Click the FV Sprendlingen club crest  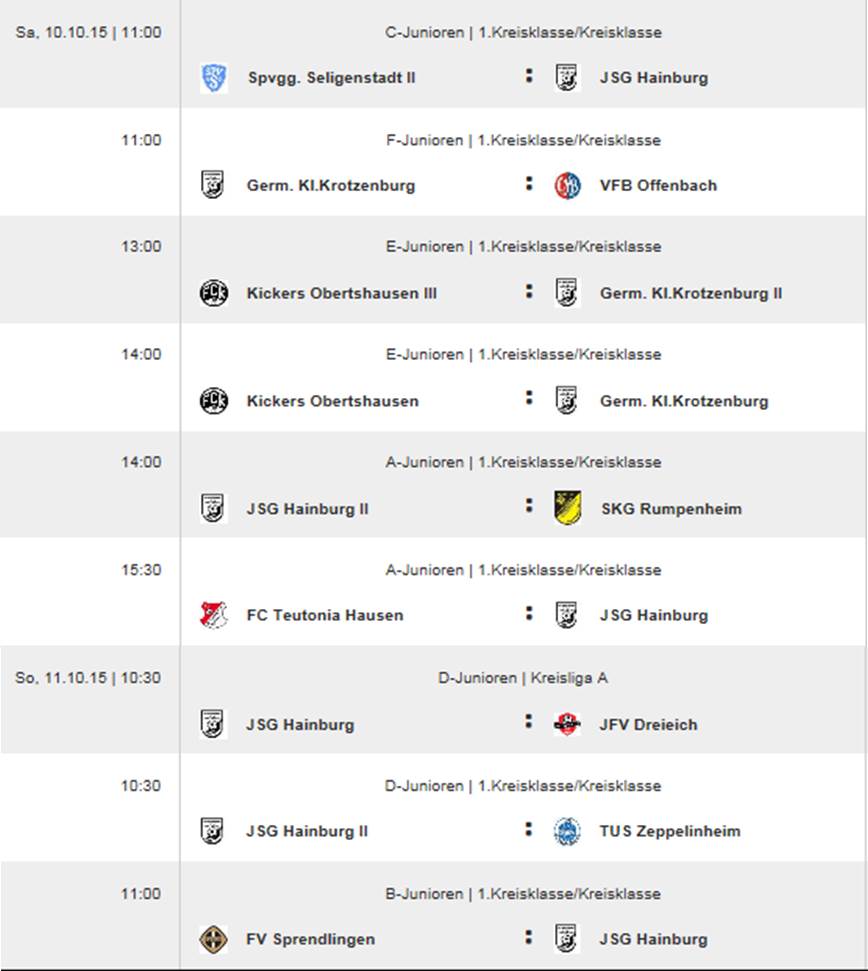click(213, 939)
